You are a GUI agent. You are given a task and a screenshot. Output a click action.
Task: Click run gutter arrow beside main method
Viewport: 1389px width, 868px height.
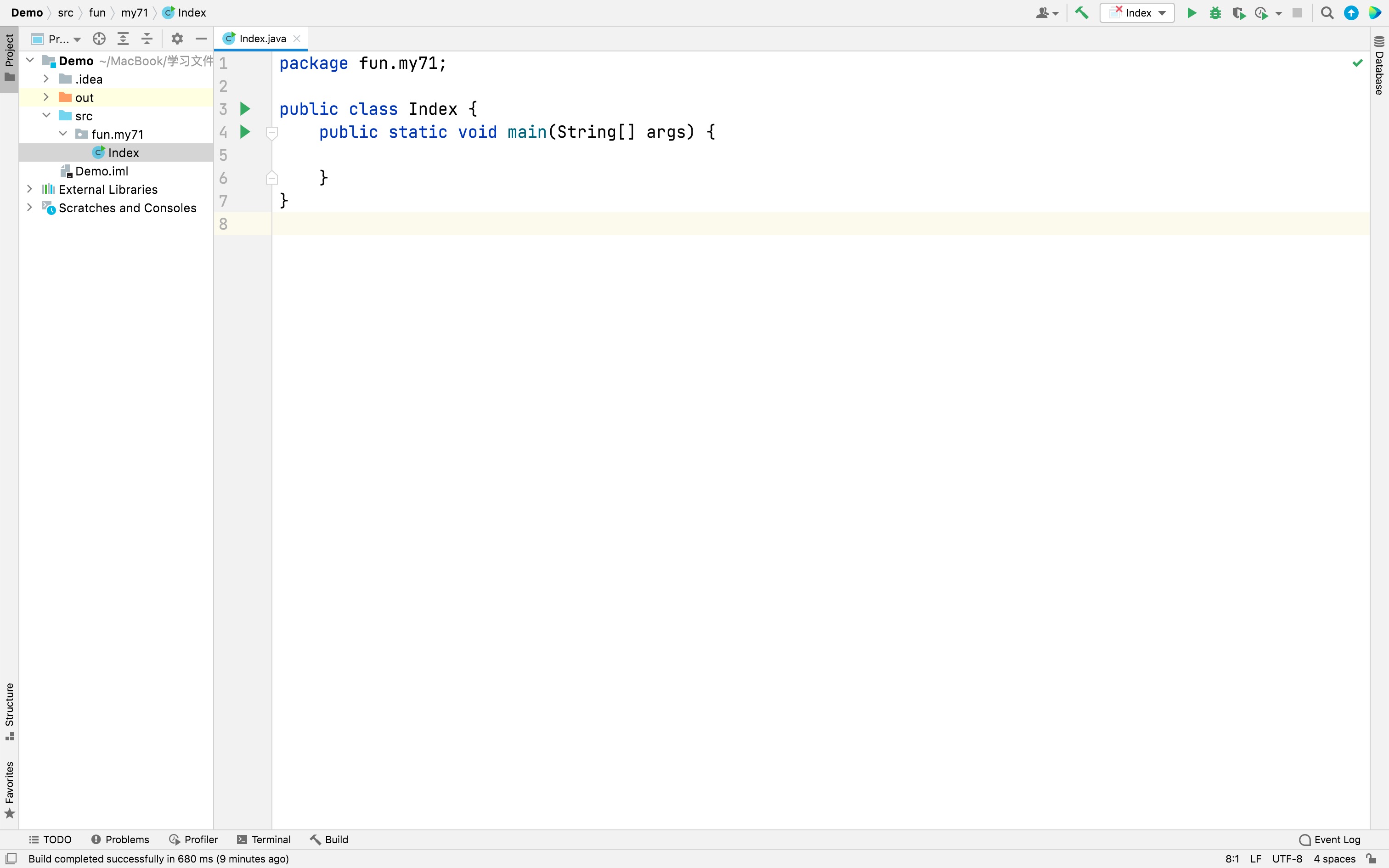pos(245,132)
